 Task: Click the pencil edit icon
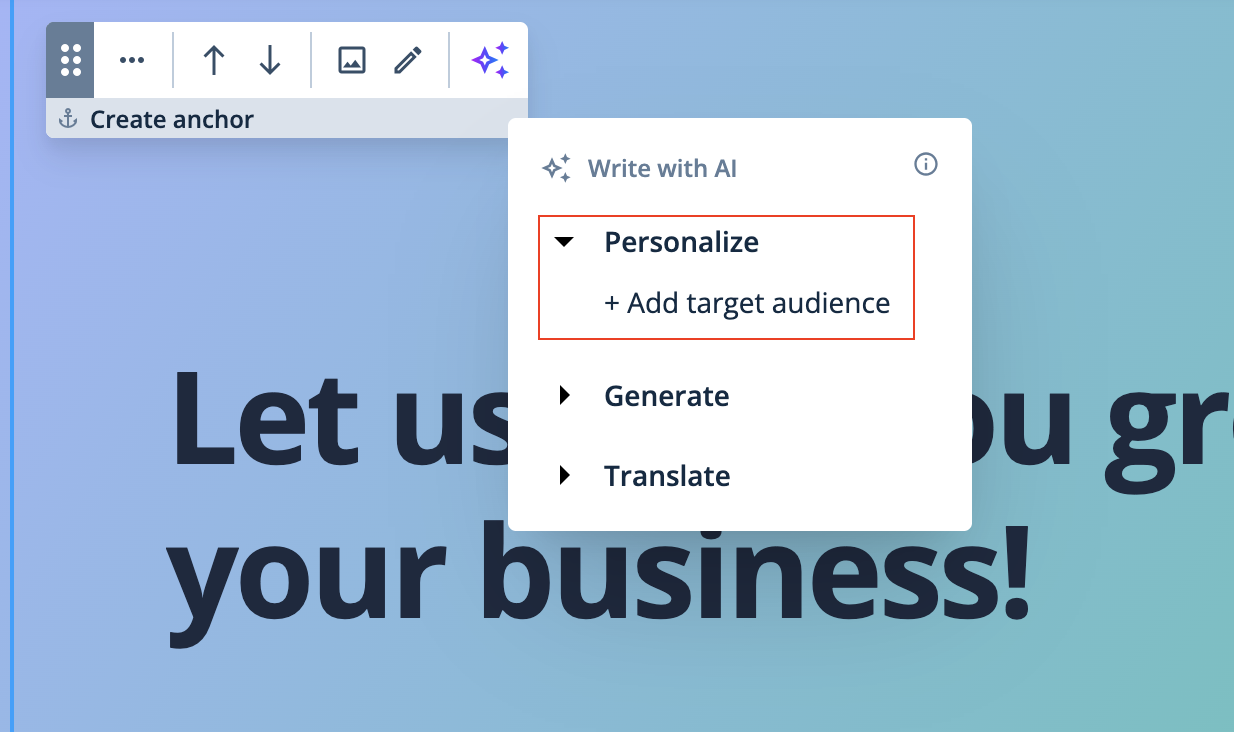407,60
